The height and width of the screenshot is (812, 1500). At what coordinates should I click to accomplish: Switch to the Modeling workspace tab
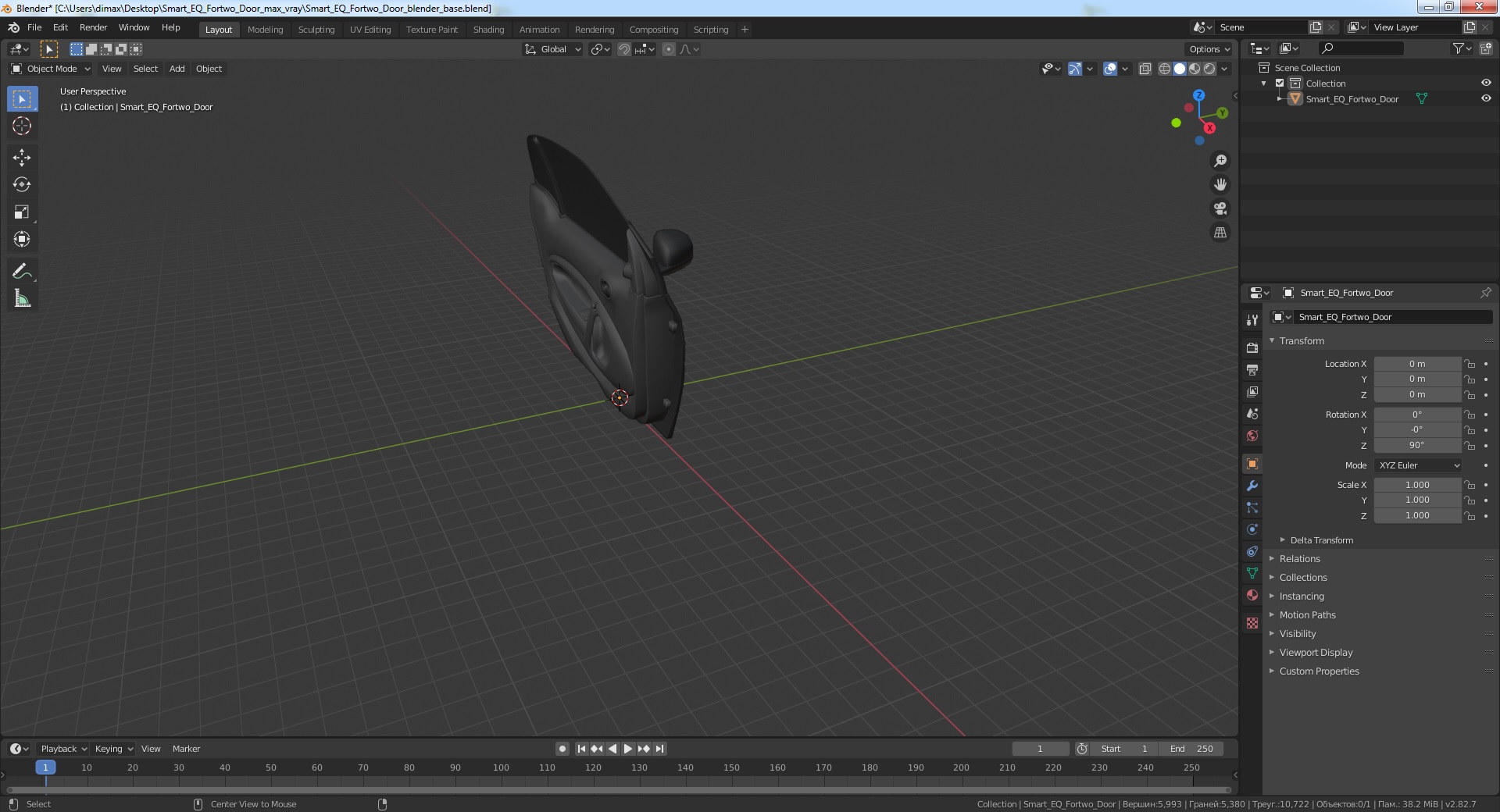(265, 30)
